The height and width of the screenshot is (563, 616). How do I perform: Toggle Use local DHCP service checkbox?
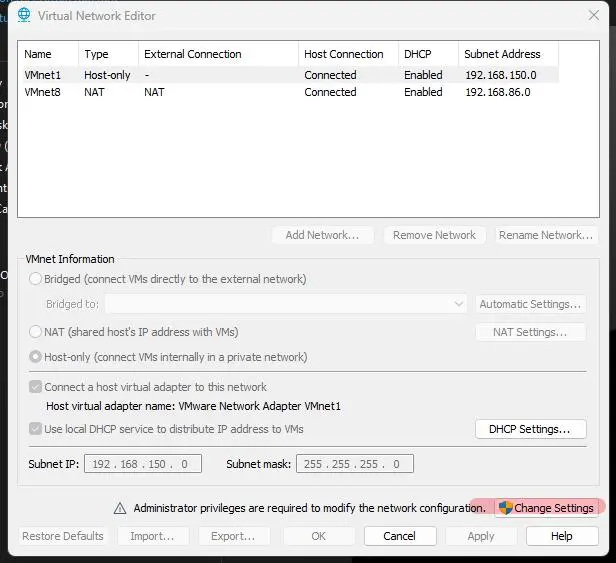tap(35, 429)
